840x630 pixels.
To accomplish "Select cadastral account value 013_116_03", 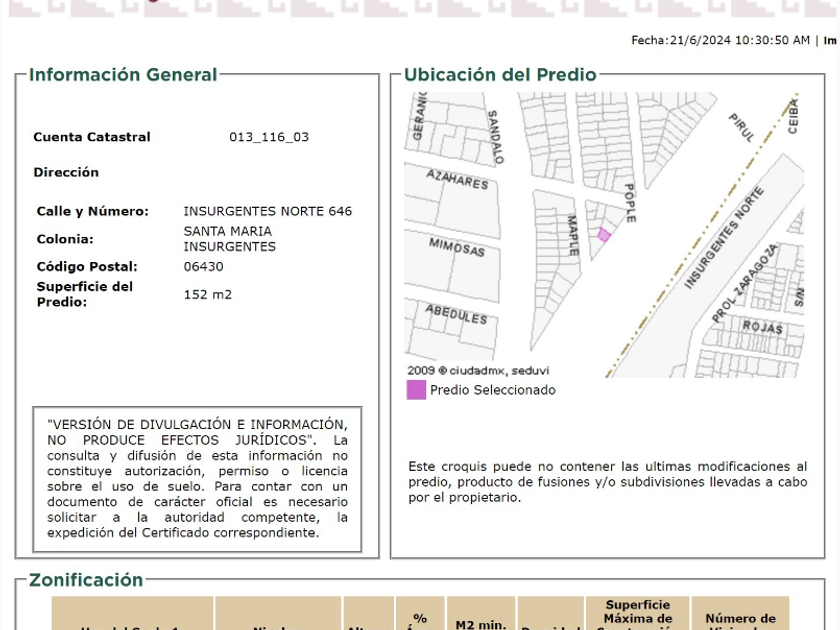I will [269, 137].
